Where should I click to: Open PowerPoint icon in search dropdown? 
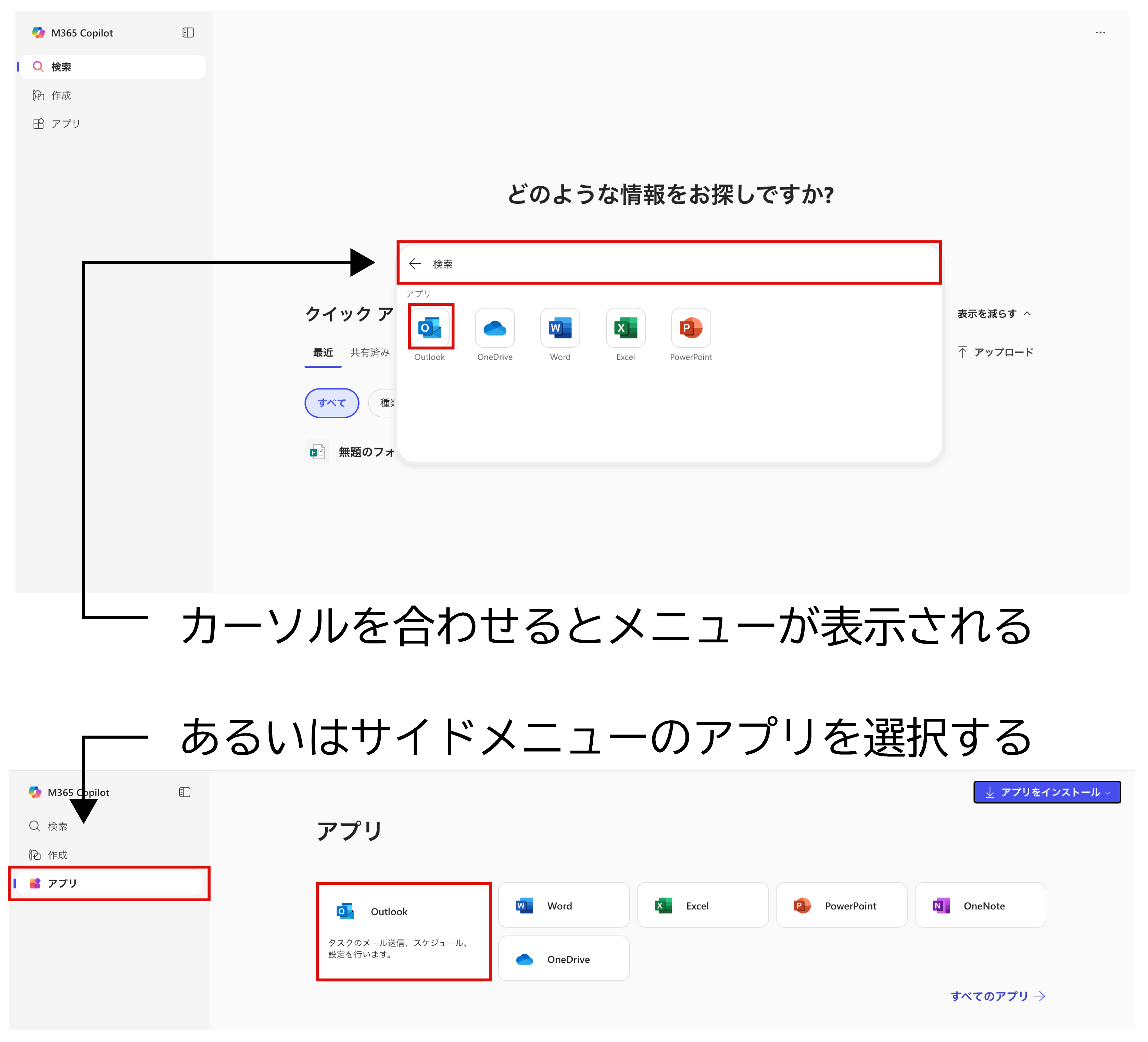(691, 328)
